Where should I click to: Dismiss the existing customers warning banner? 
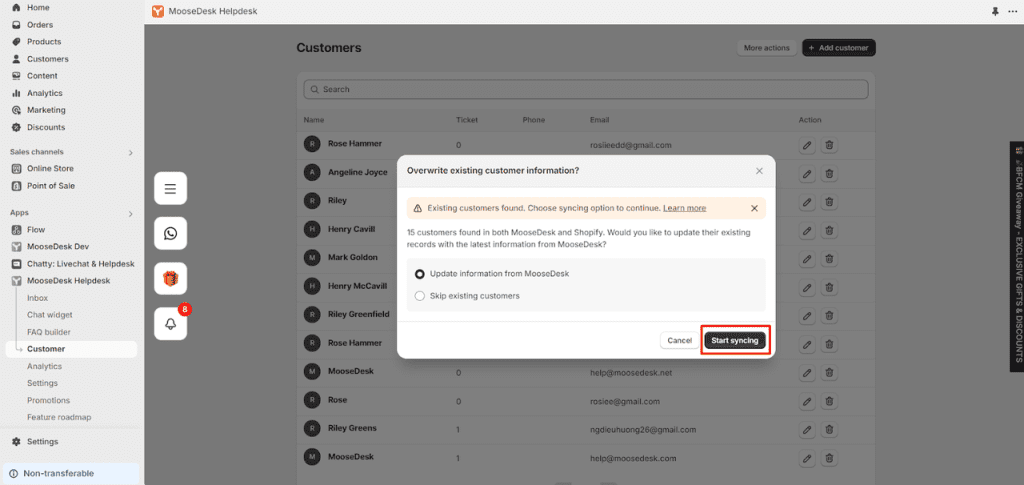pyautogui.click(x=754, y=208)
